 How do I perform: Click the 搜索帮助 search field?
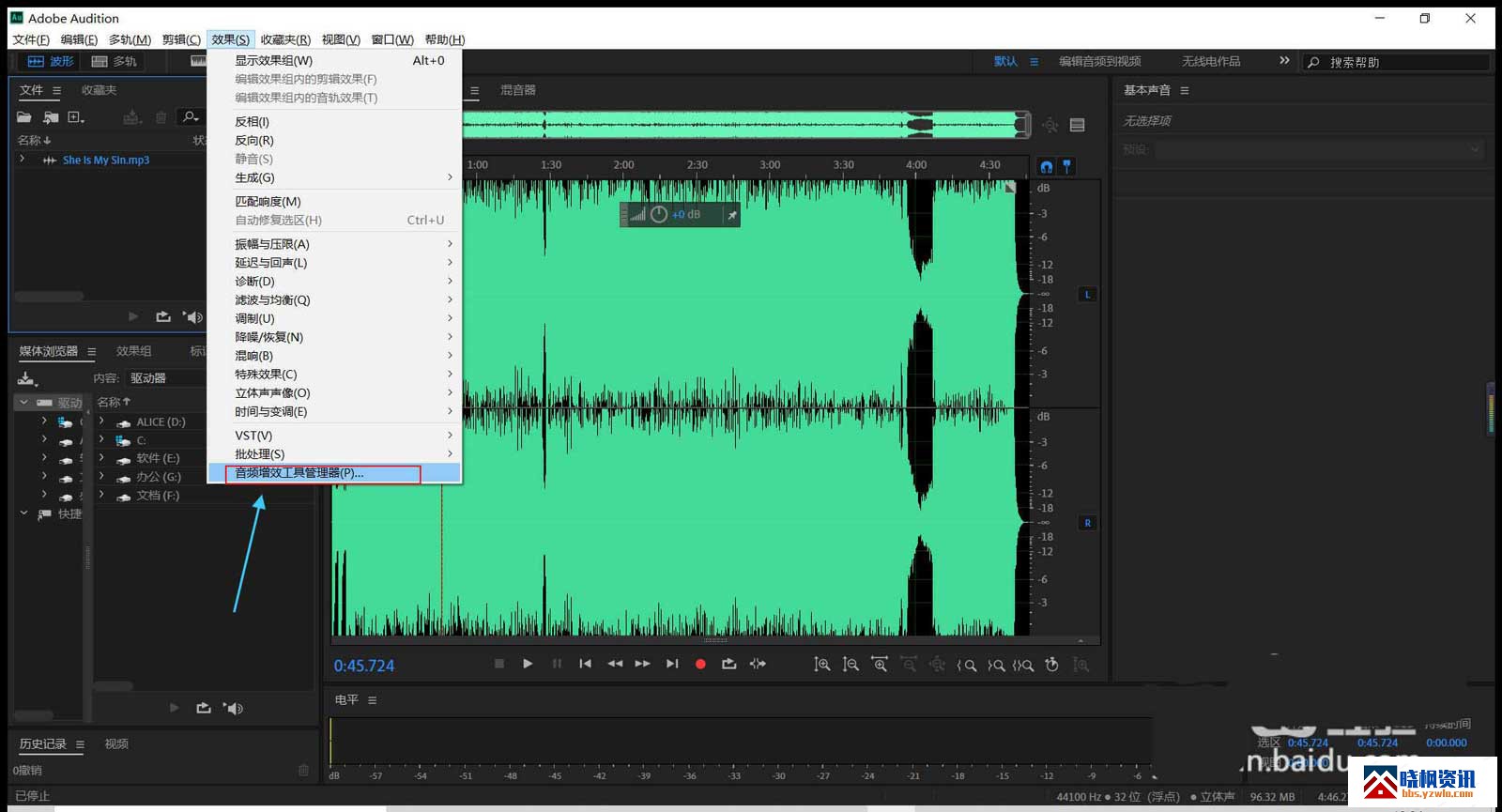1396,62
